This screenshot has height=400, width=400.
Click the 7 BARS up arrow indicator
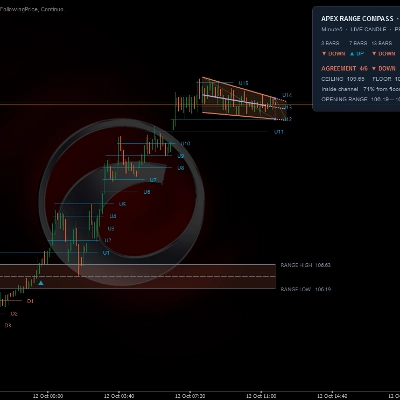pyautogui.click(x=352, y=54)
